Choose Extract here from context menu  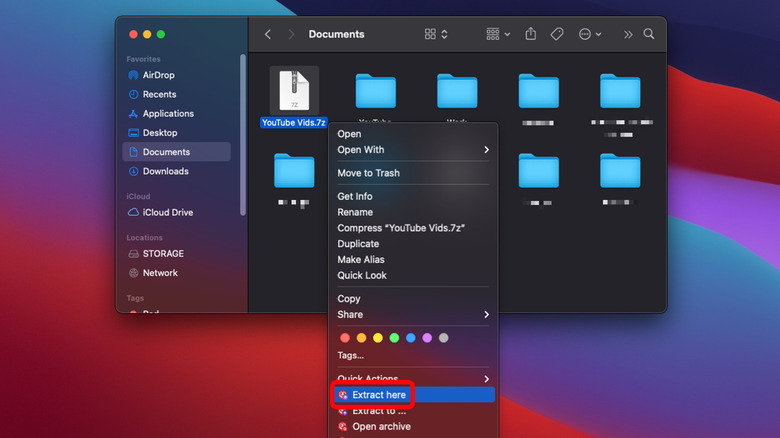tap(379, 395)
